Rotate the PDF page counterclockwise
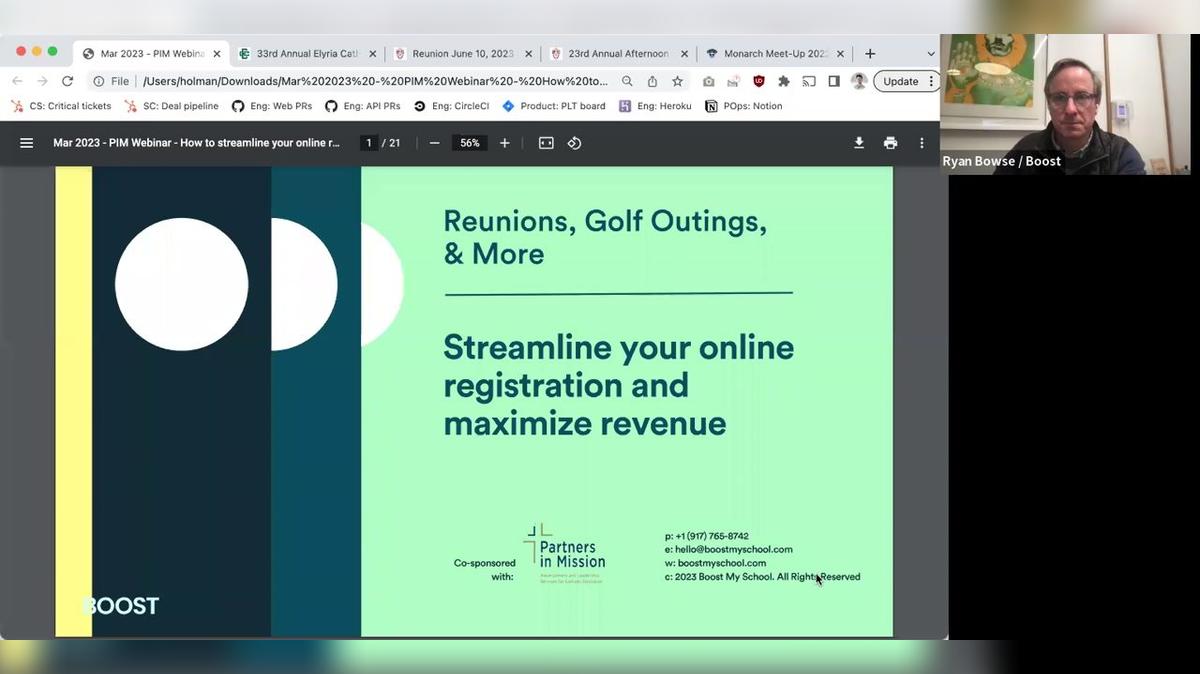The image size is (1200, 674). (573, 143)
